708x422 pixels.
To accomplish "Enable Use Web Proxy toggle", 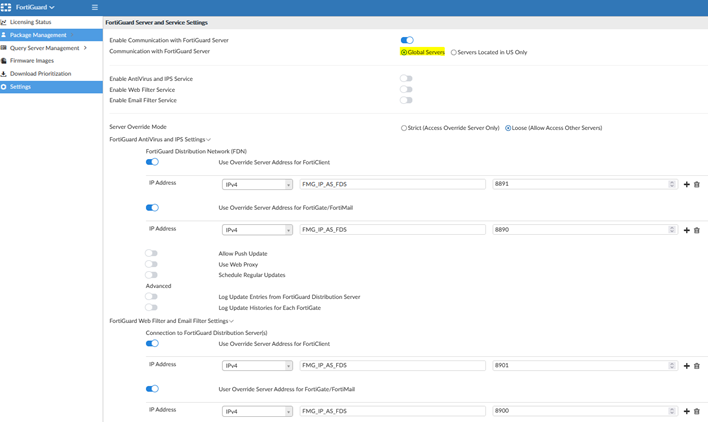I will click(151, 264).
